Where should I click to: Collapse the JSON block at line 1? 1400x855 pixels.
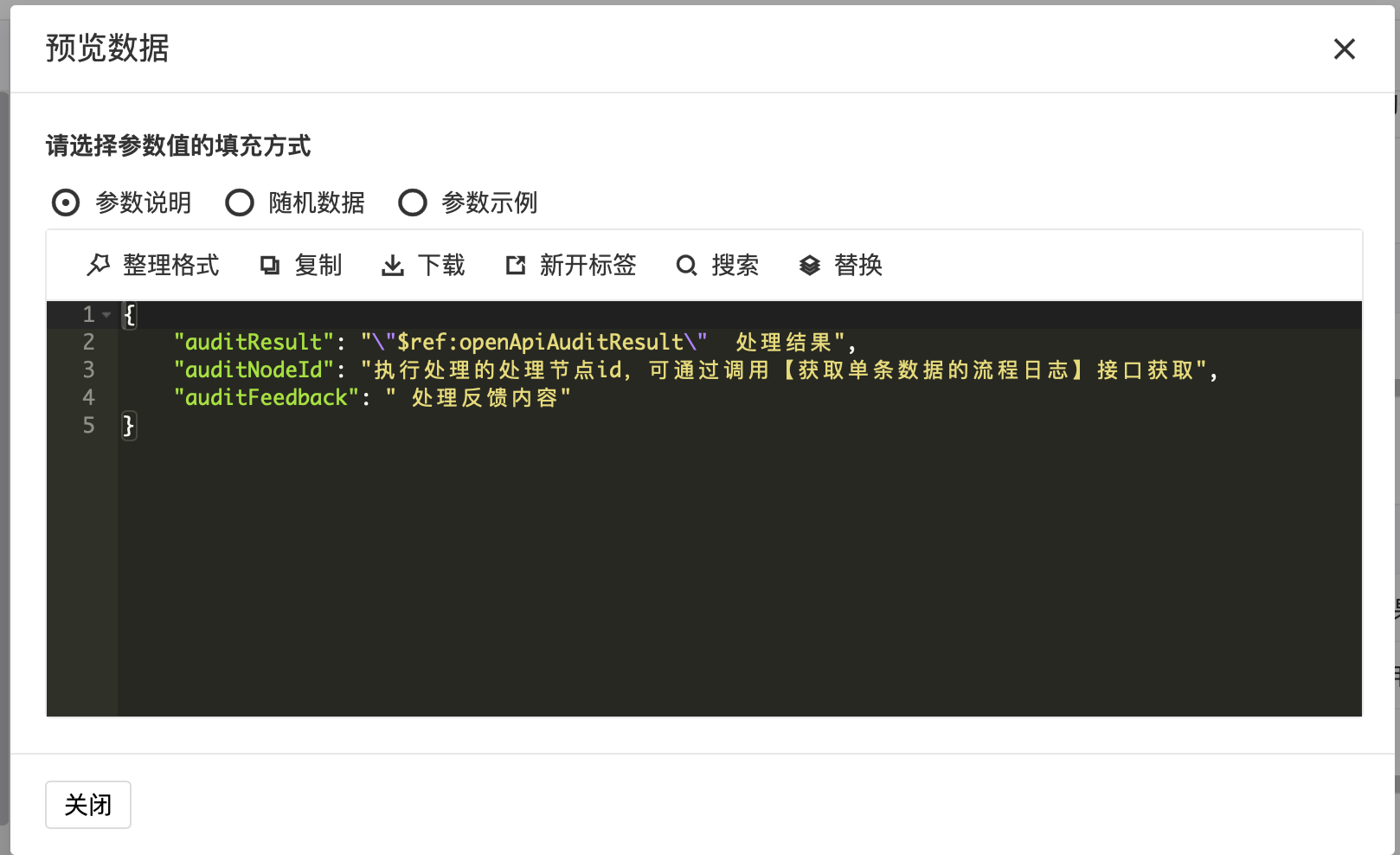(x=106, y=315)
